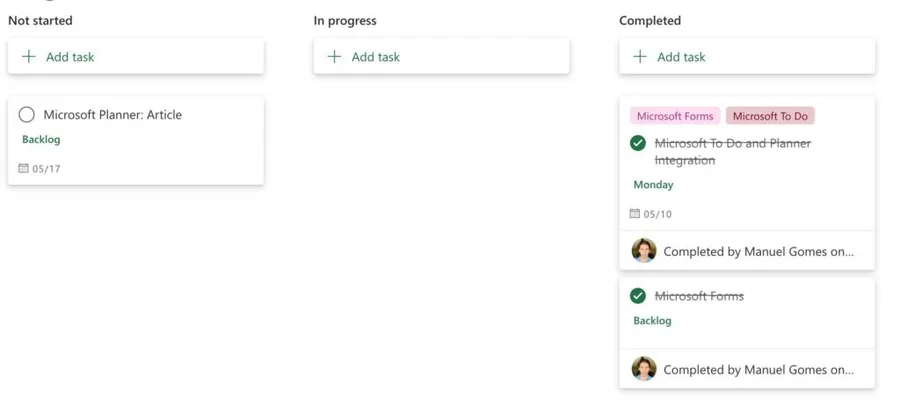Uncheck the completed Microsoft Forms task
The image size is (900, 405).
[638, 296]
